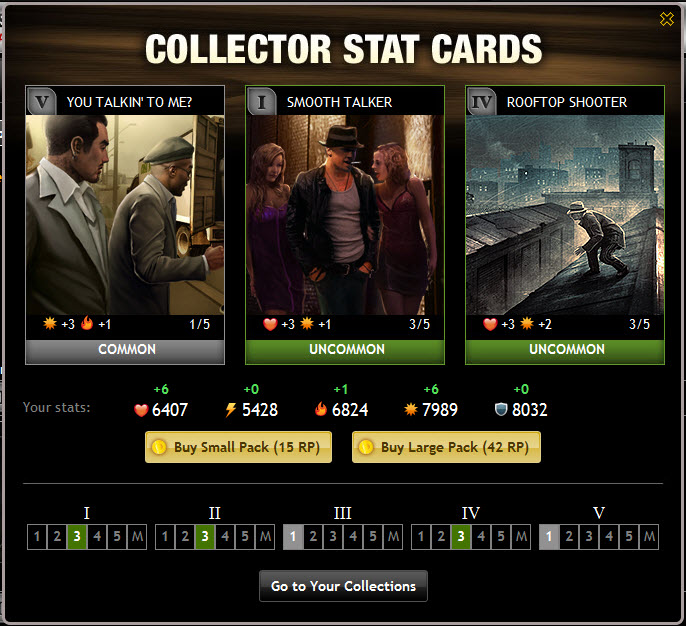Click the flame attack stat icon
Image resolution: width=686 pixels, height=626 pixels.
coord(321,409)
